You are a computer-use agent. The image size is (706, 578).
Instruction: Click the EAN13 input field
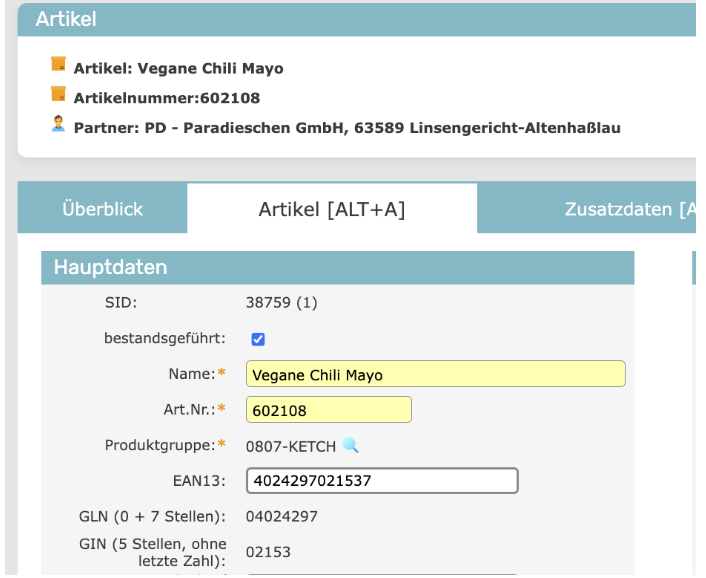pos(382,481)
